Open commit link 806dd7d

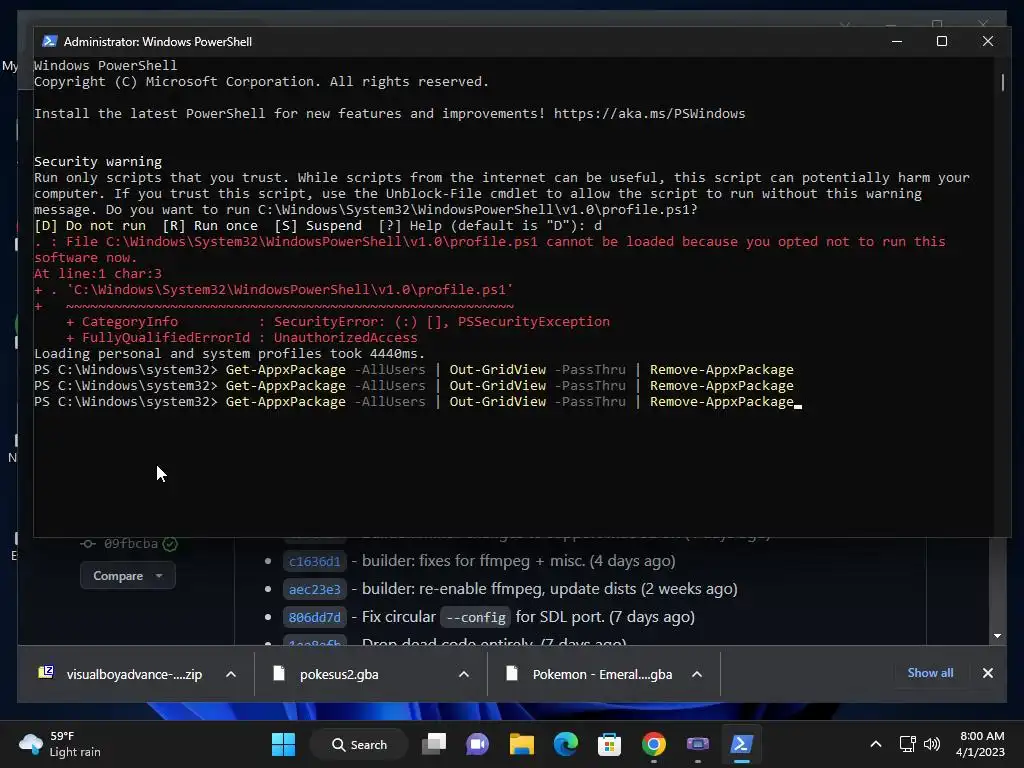(x=315, y=617)
